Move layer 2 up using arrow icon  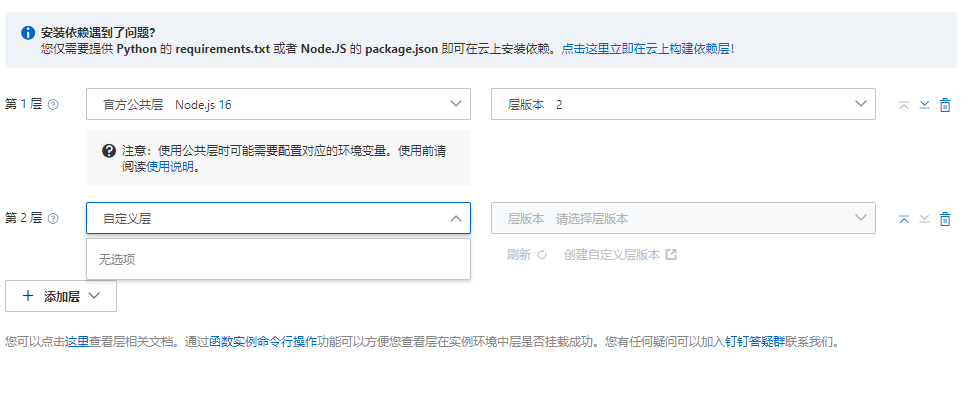tap(904, 219)
